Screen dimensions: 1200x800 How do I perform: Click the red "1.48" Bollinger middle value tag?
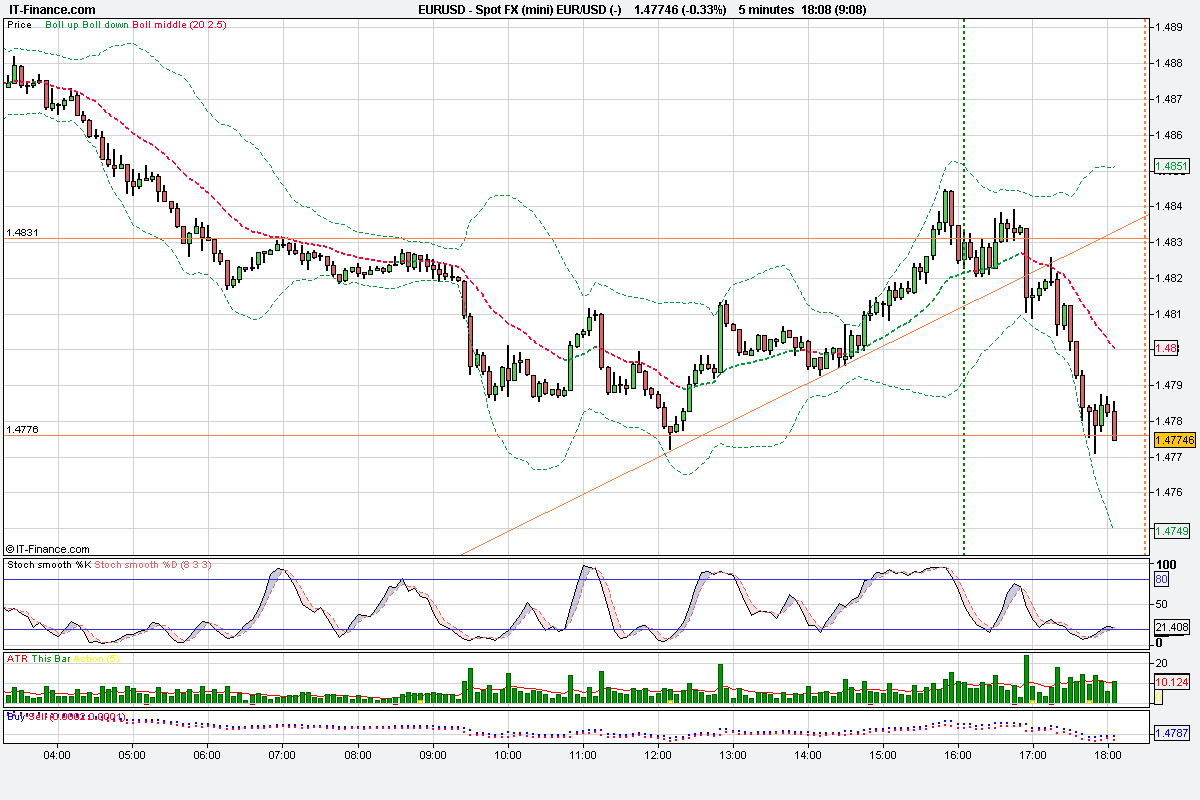point(1166,348)
